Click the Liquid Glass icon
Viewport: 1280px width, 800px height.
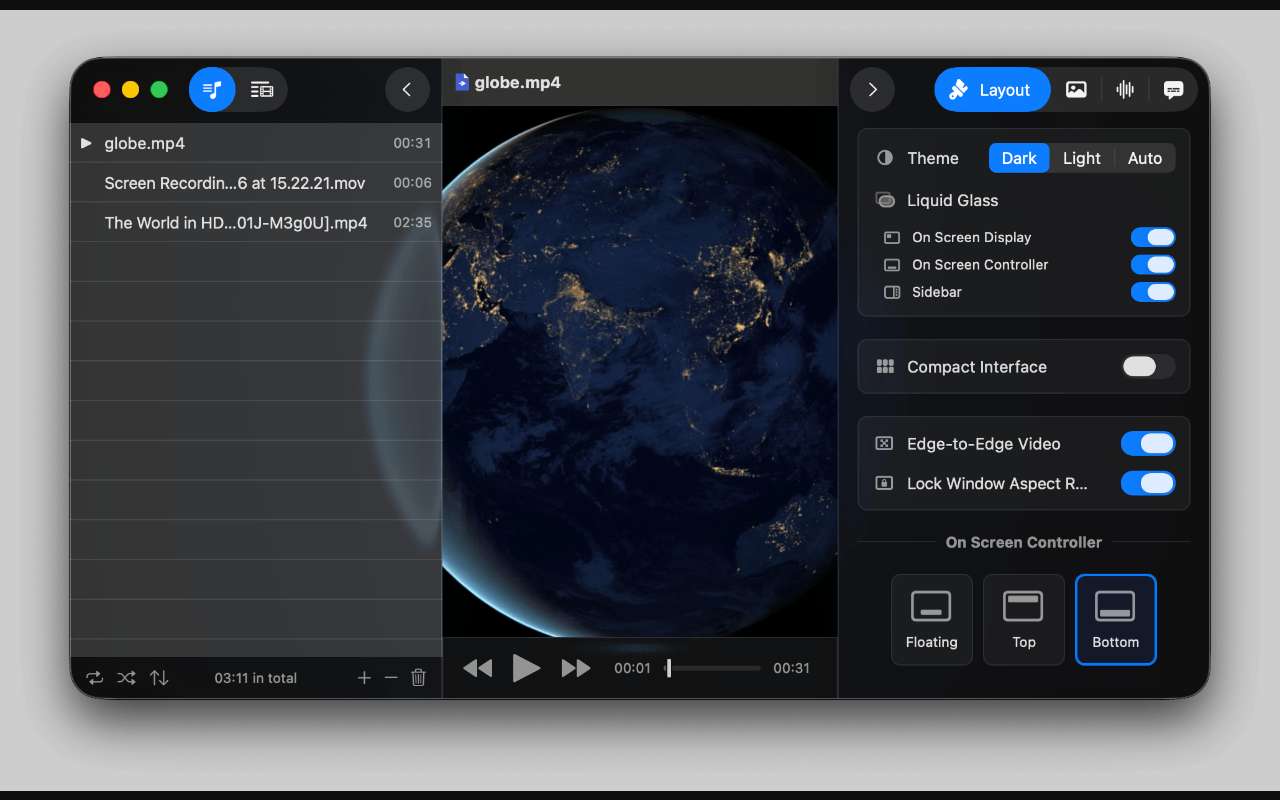pyautogui.click(x=885, y=200)
